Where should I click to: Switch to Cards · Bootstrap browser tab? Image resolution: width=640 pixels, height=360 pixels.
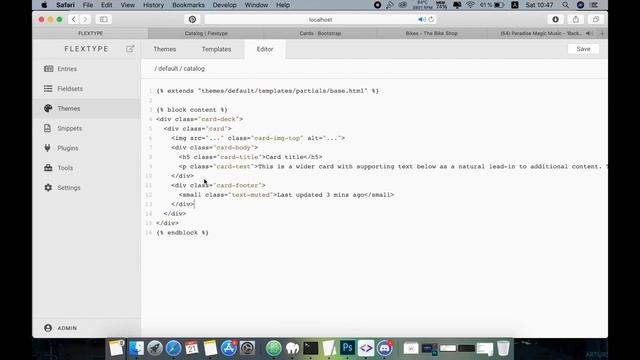(x=320, y=33)
